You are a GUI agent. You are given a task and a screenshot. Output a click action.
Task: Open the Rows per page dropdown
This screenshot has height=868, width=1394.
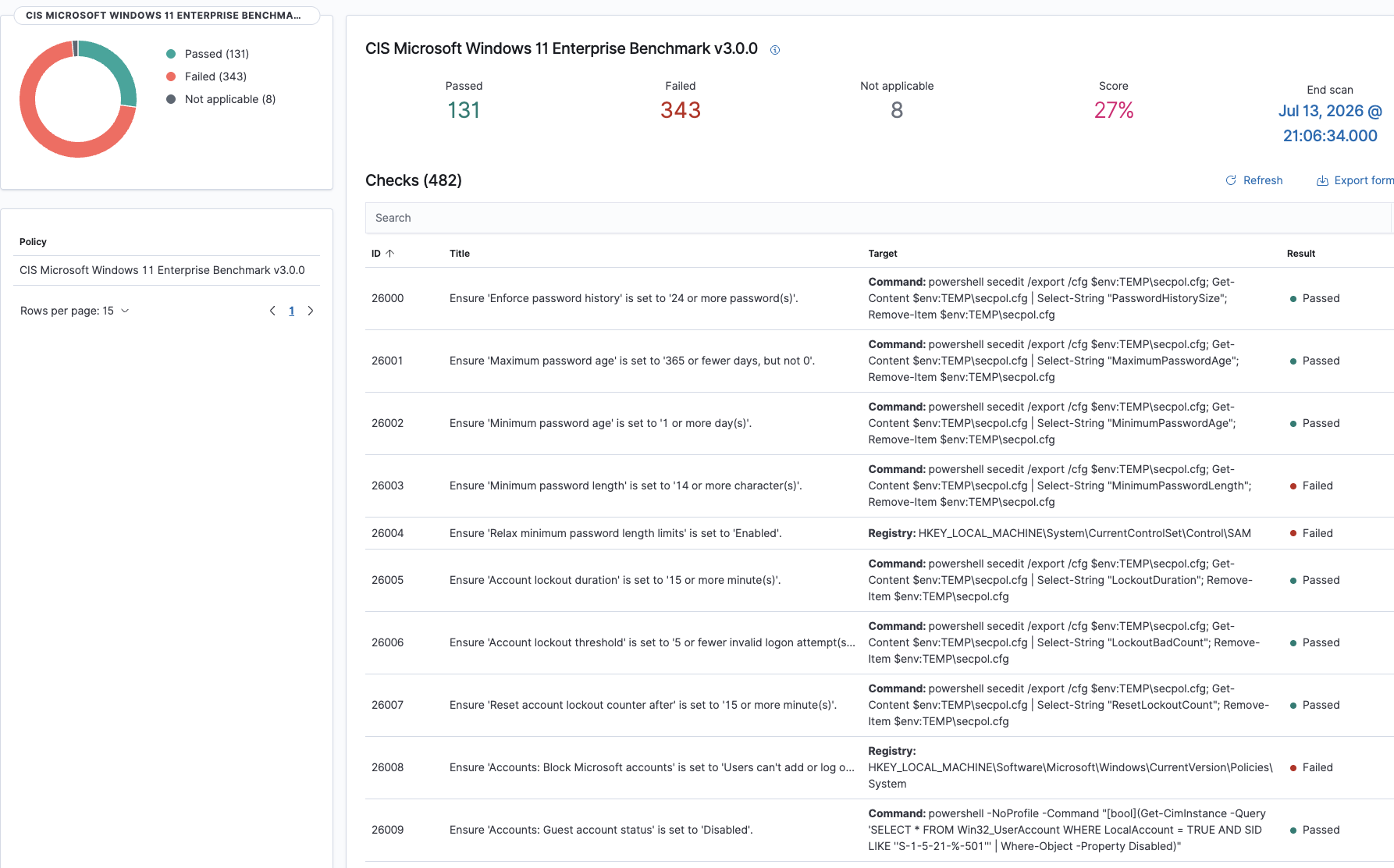click(x=75, y=311)
